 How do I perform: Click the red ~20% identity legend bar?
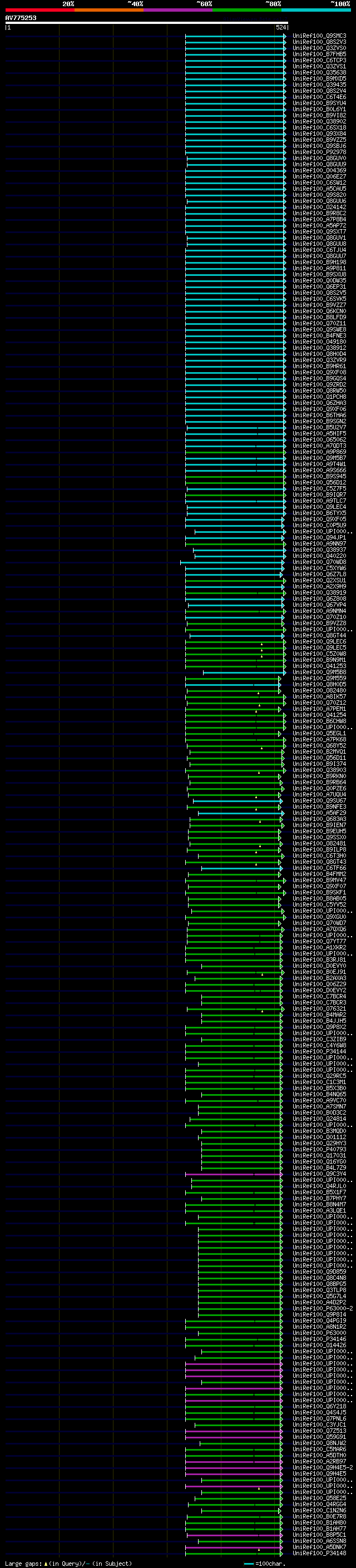coord(39,10)
